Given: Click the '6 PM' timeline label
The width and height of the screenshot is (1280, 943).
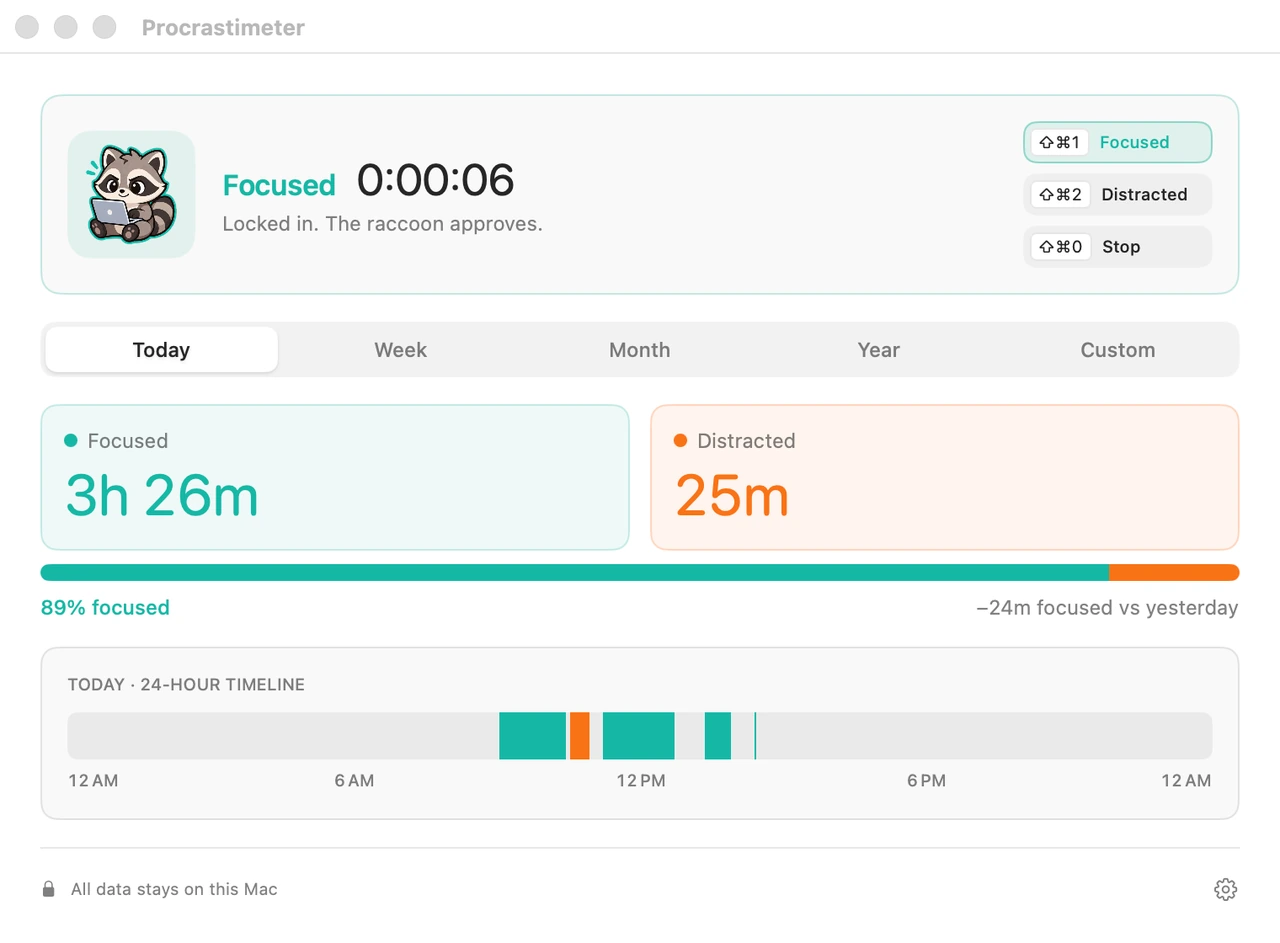Looking at the screenshot, I should click(x=926, y=781).
